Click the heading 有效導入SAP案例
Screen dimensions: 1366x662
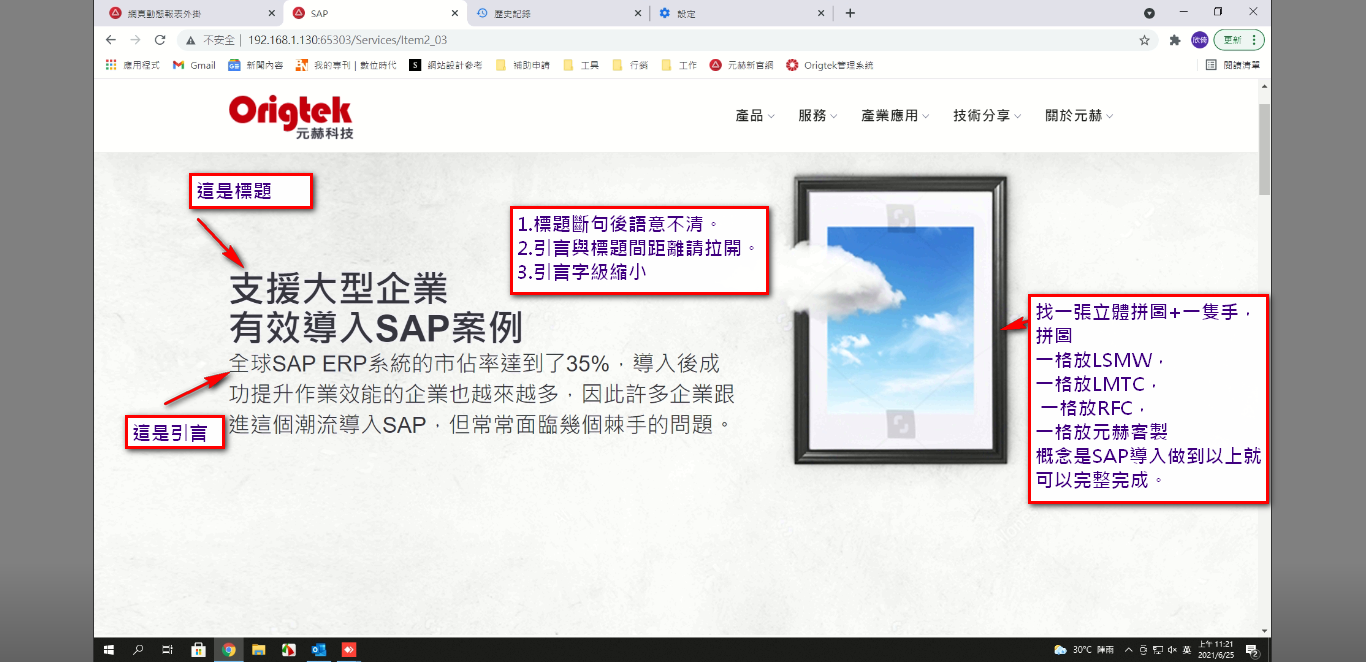[376, 327]
